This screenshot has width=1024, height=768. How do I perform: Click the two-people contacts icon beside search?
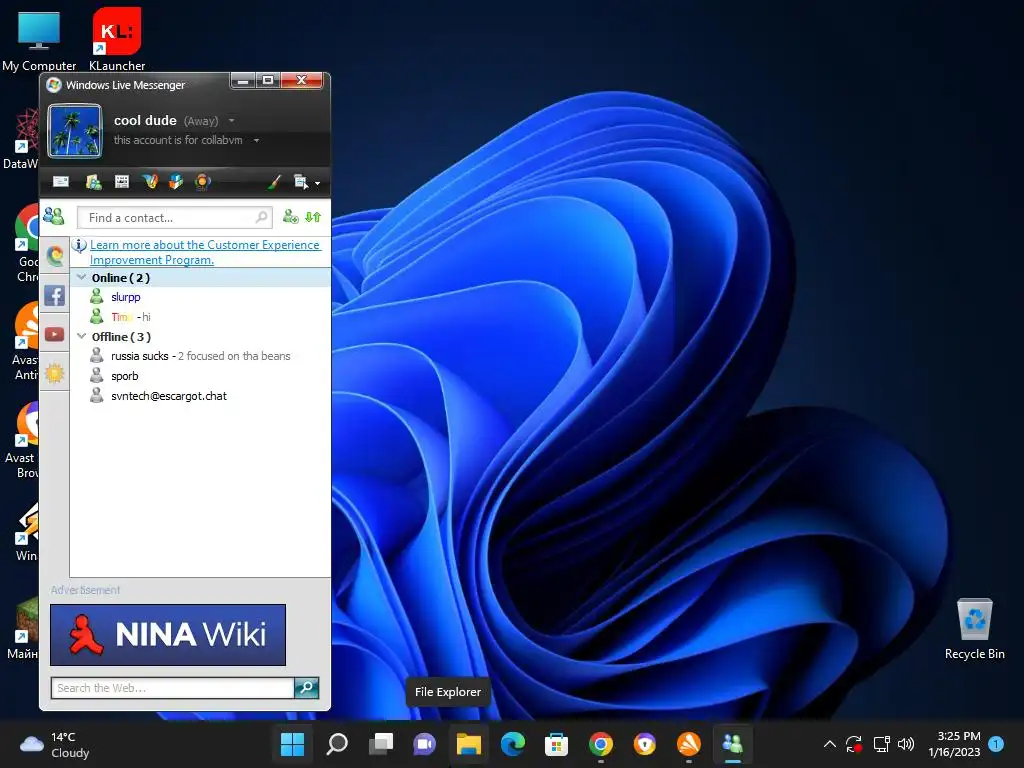click(54, 216)
